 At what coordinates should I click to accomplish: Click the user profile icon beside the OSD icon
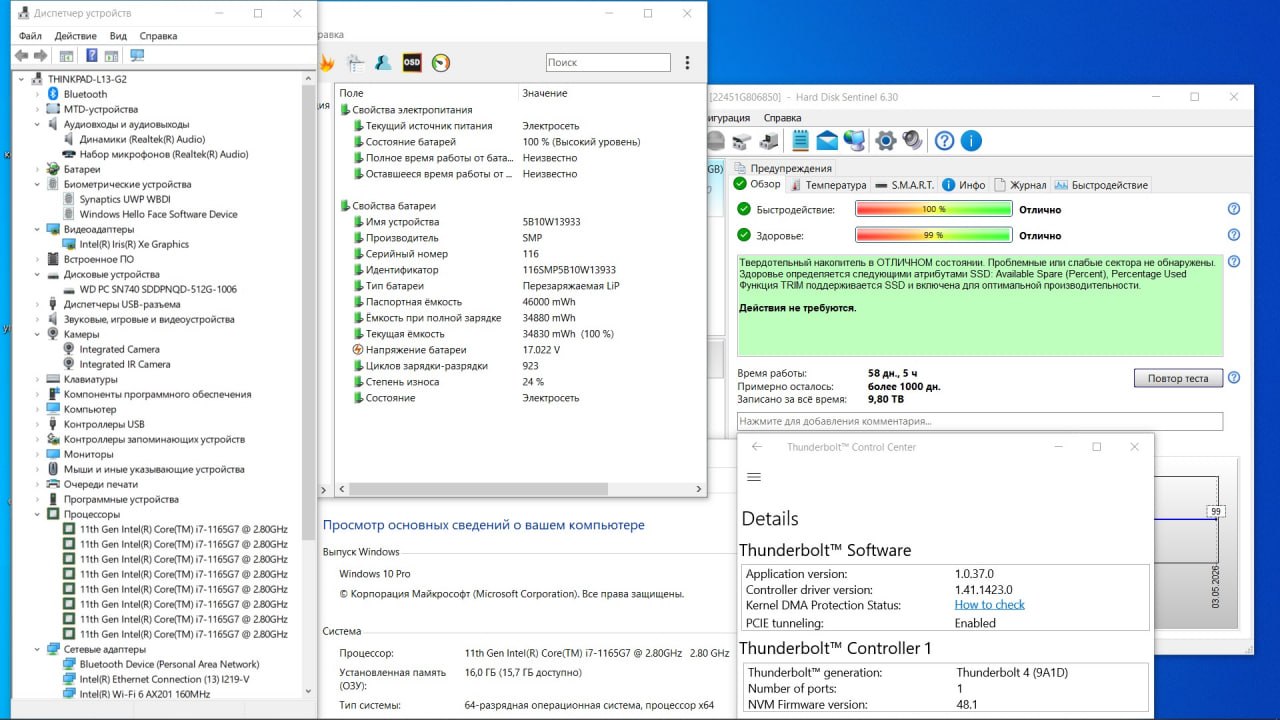coord(383,62)
